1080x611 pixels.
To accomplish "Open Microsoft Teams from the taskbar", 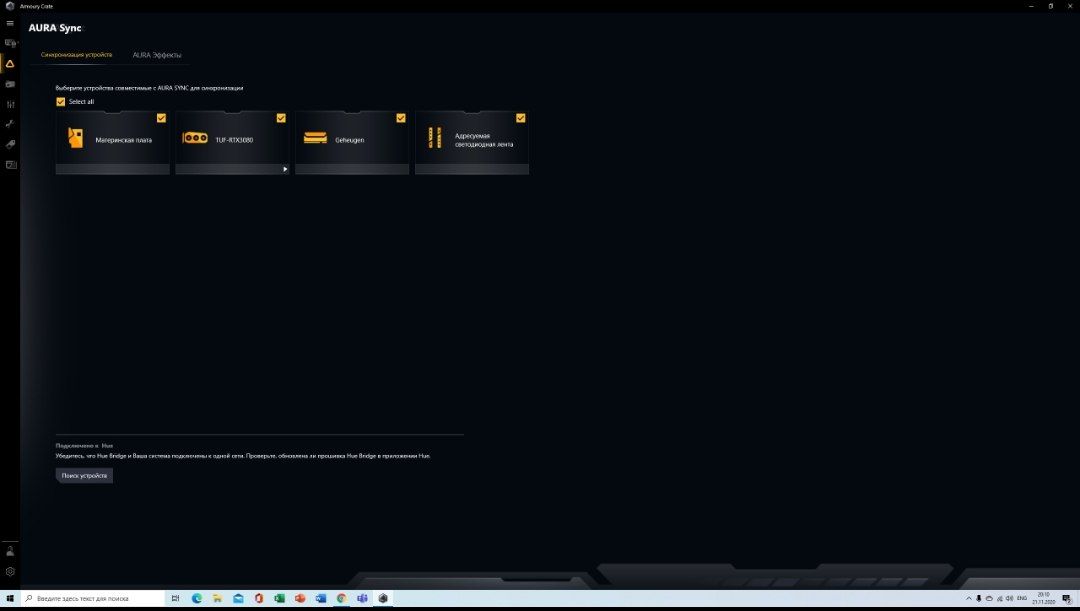I will point(362,599).
